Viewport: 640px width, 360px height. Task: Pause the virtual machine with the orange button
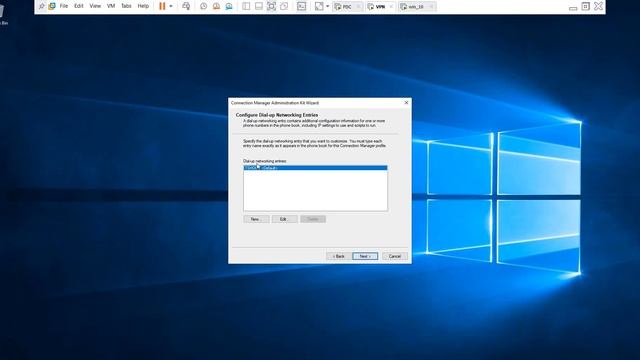point(162,6)
